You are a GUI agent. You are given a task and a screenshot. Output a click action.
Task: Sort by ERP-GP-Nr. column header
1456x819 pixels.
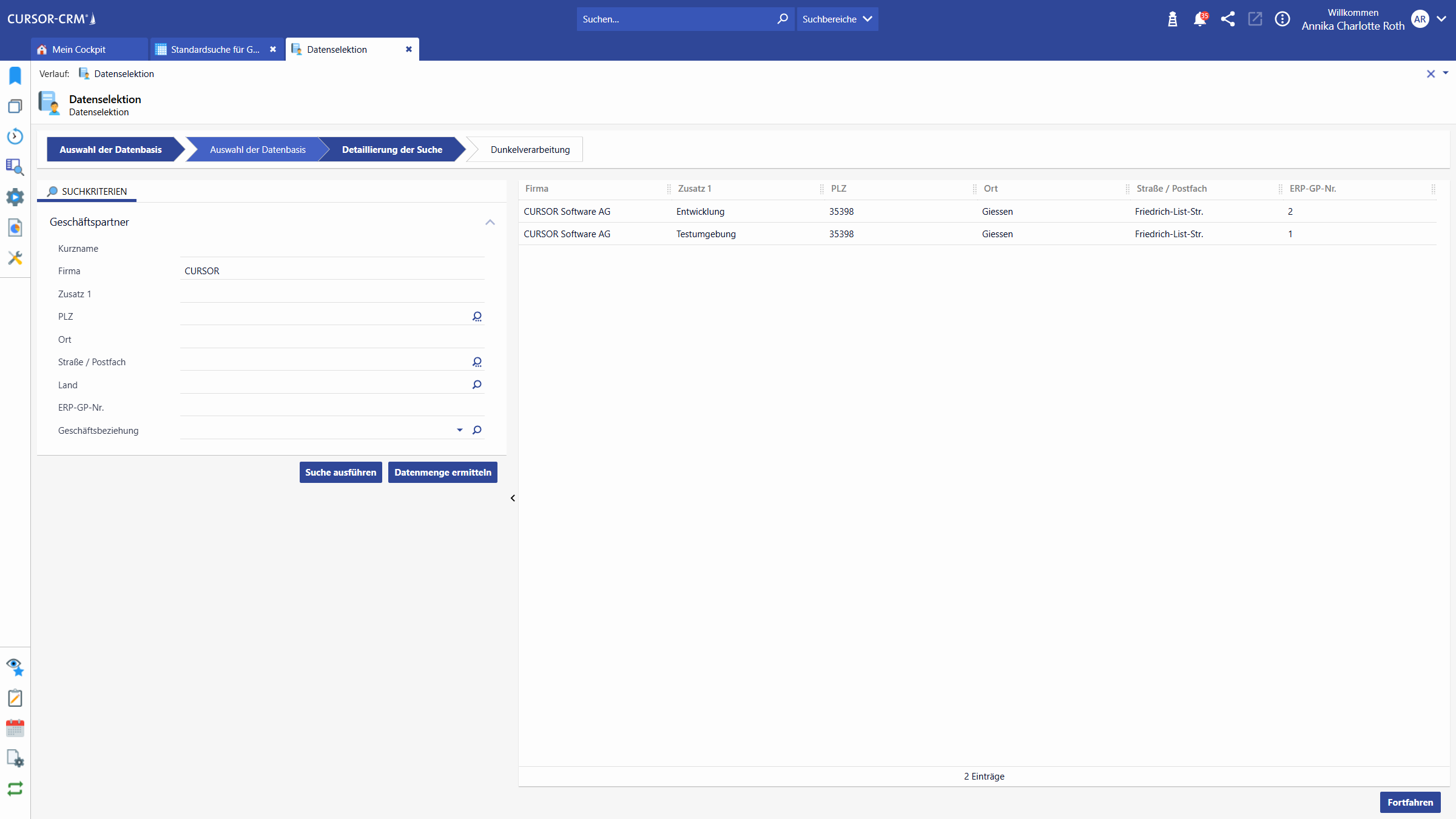(x=1313, y=189)
